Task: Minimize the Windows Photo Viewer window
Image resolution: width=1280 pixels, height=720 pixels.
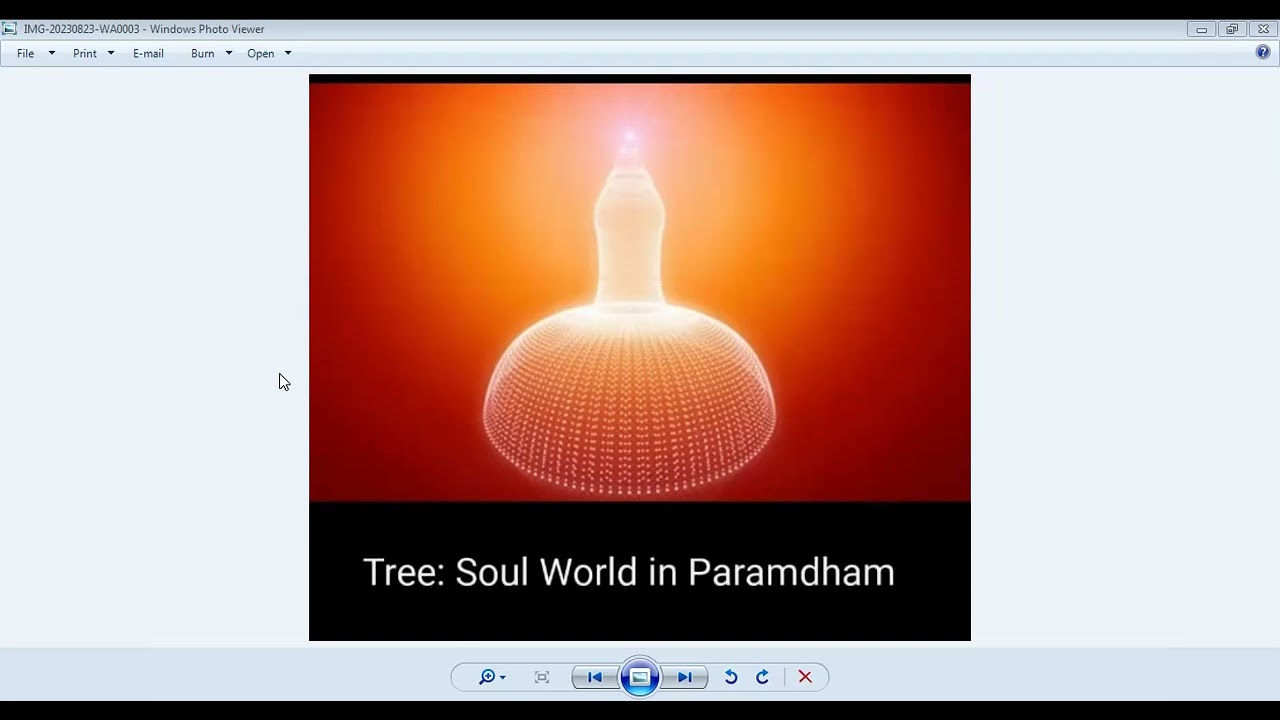Action: pos(1201,29)
